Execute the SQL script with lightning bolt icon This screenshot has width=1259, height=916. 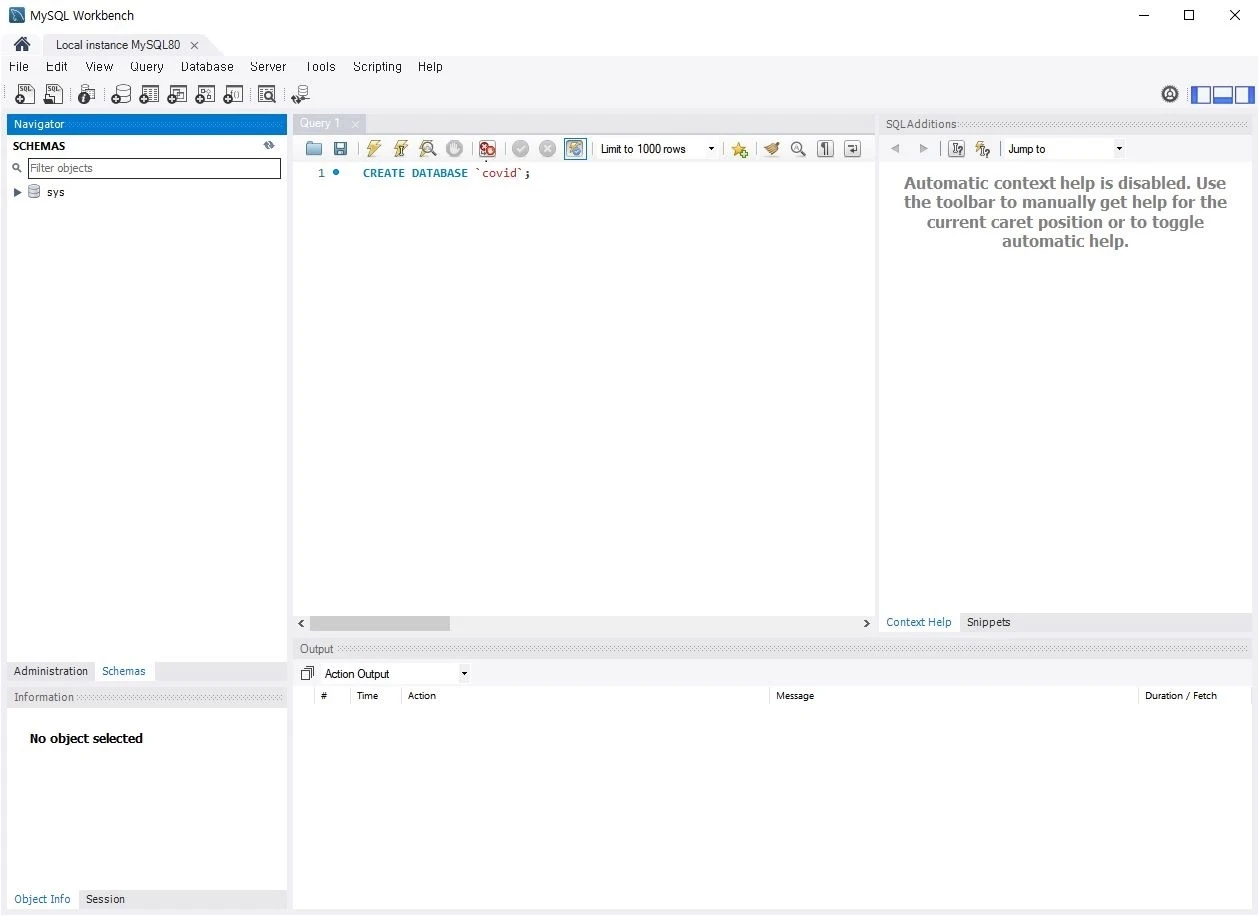pyautogui.click(x=374, y=149)
